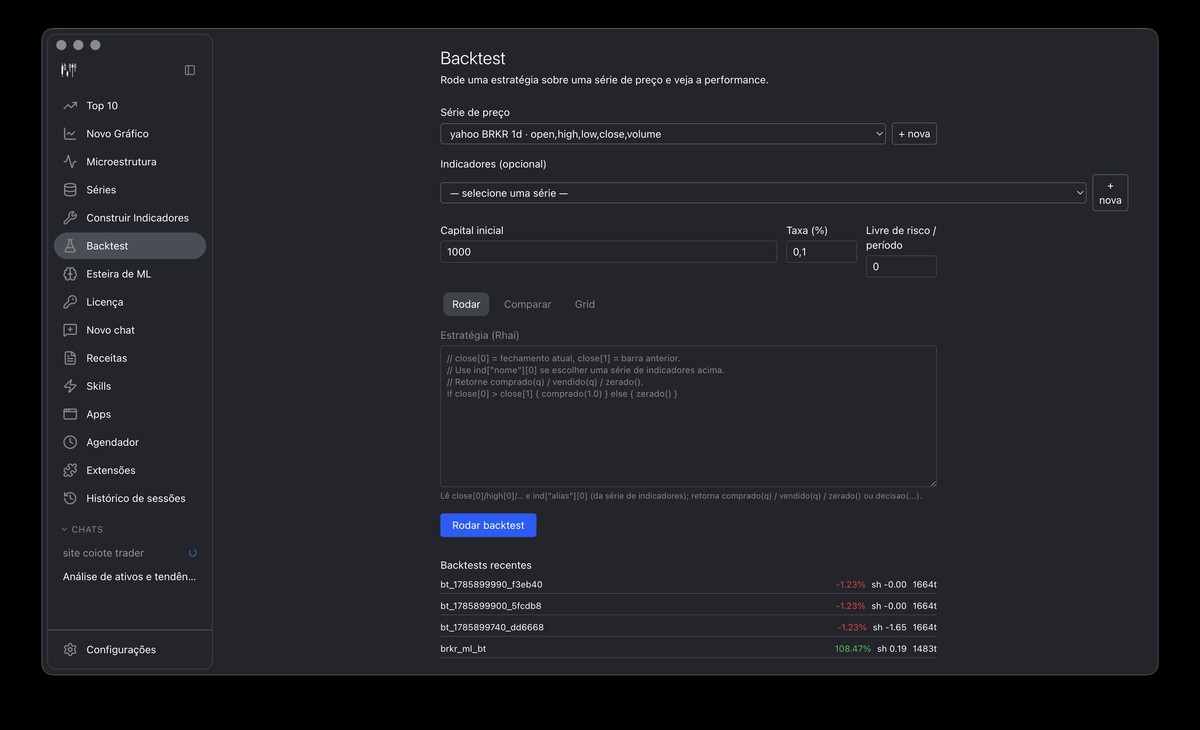Open backtest bt_1785899740_dd6668
Viewport: 1200px width, 730px height.
[688, 627]
